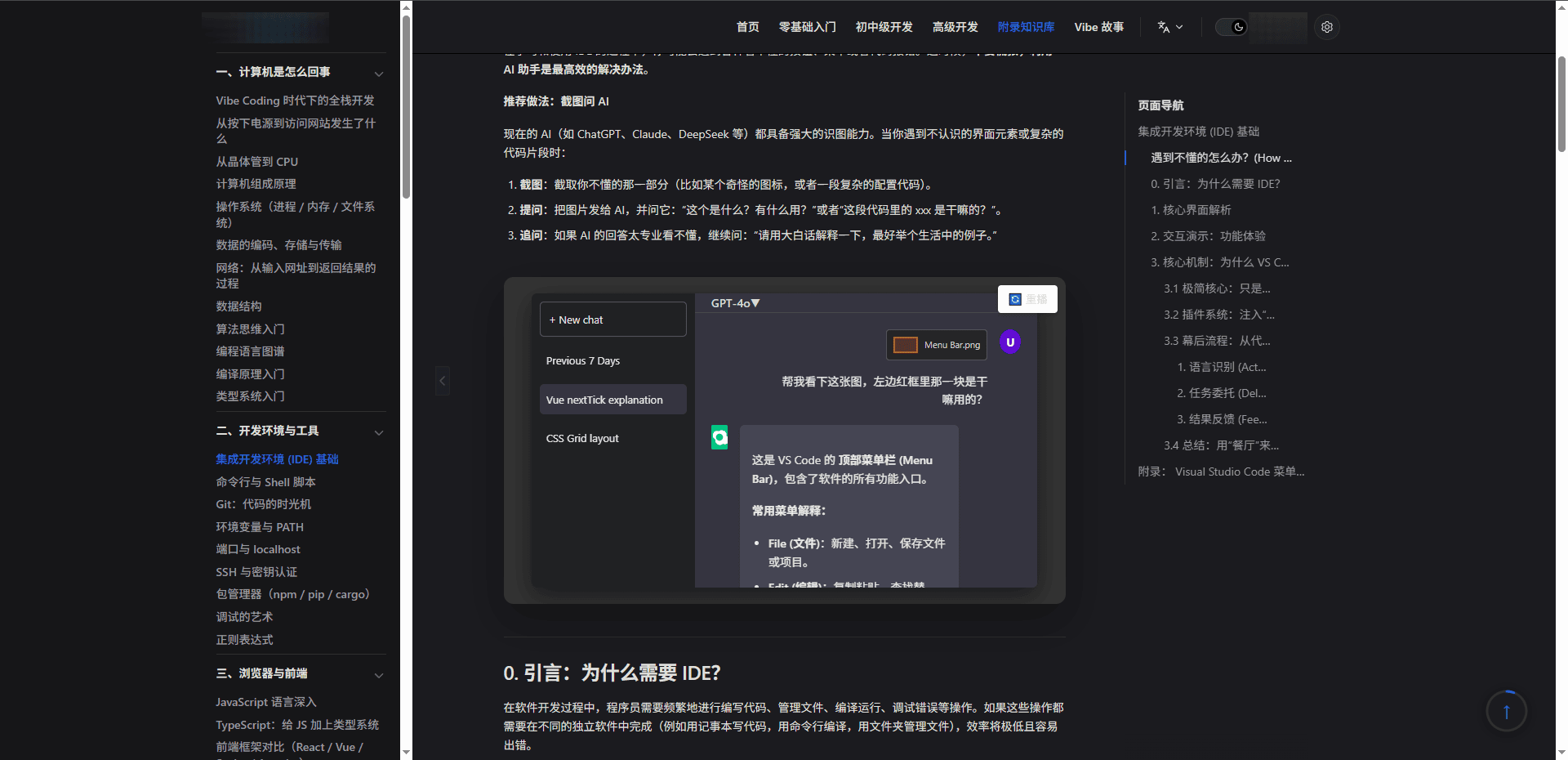Open SSH 与密钥认证 sidebar link
This screenshot has width=1568, height=760.
coord(256,572)
